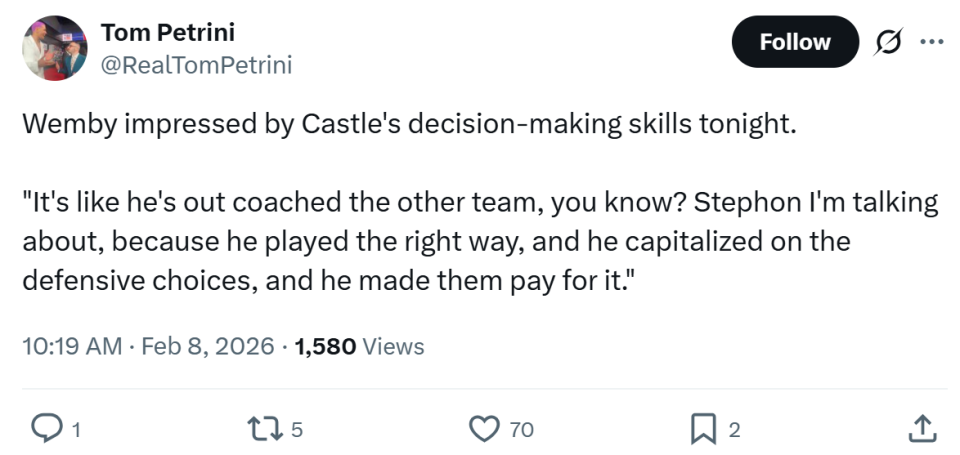View the 1,580 Views analytics
The width and height of the screenshot is (960, 455).
tap(360, 347)
